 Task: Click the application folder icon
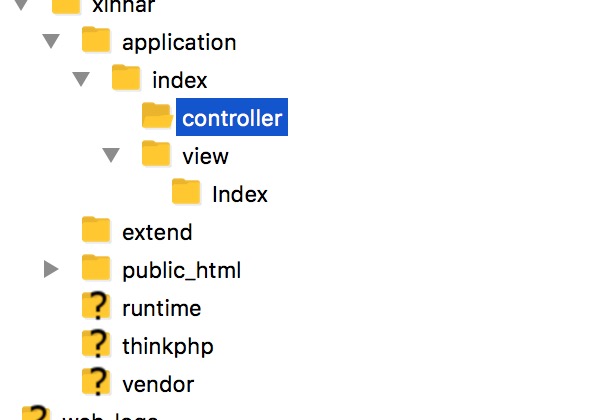pos(96,40)
